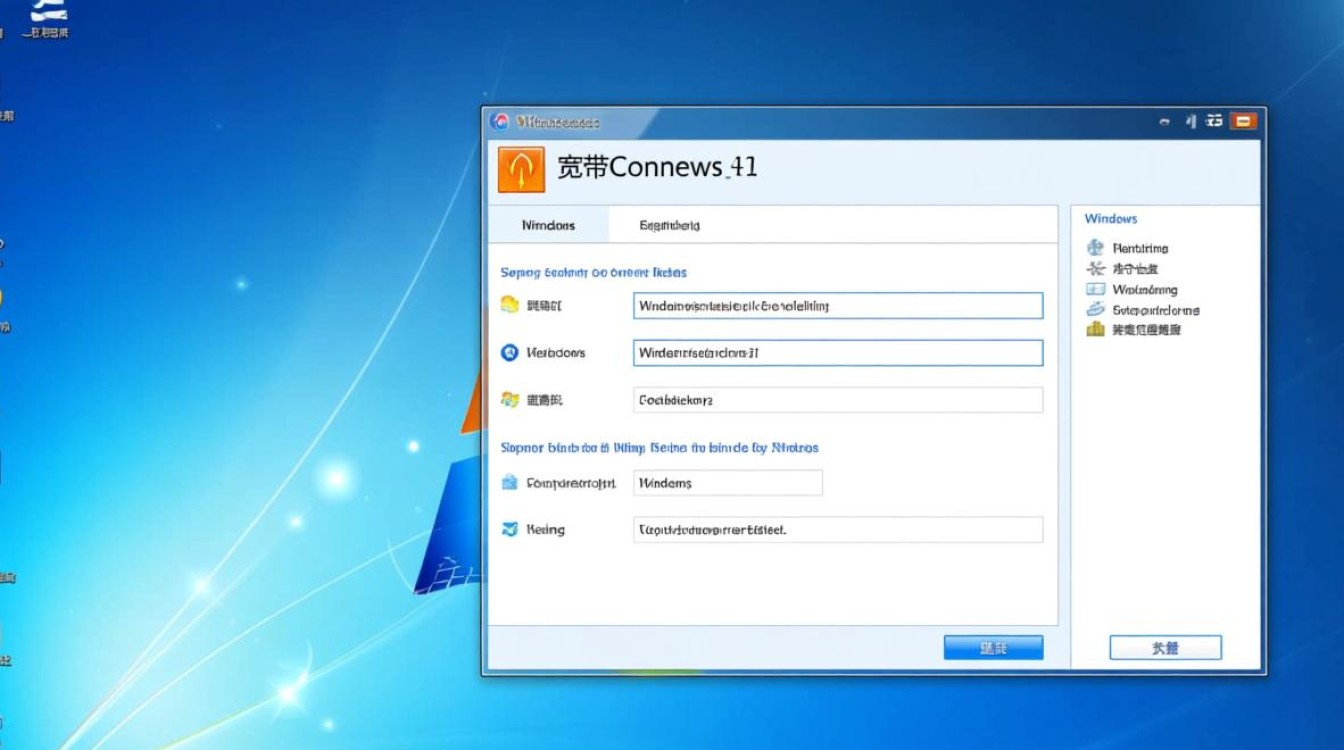Click the blue envelope icon near Keing field

(508, 529)
